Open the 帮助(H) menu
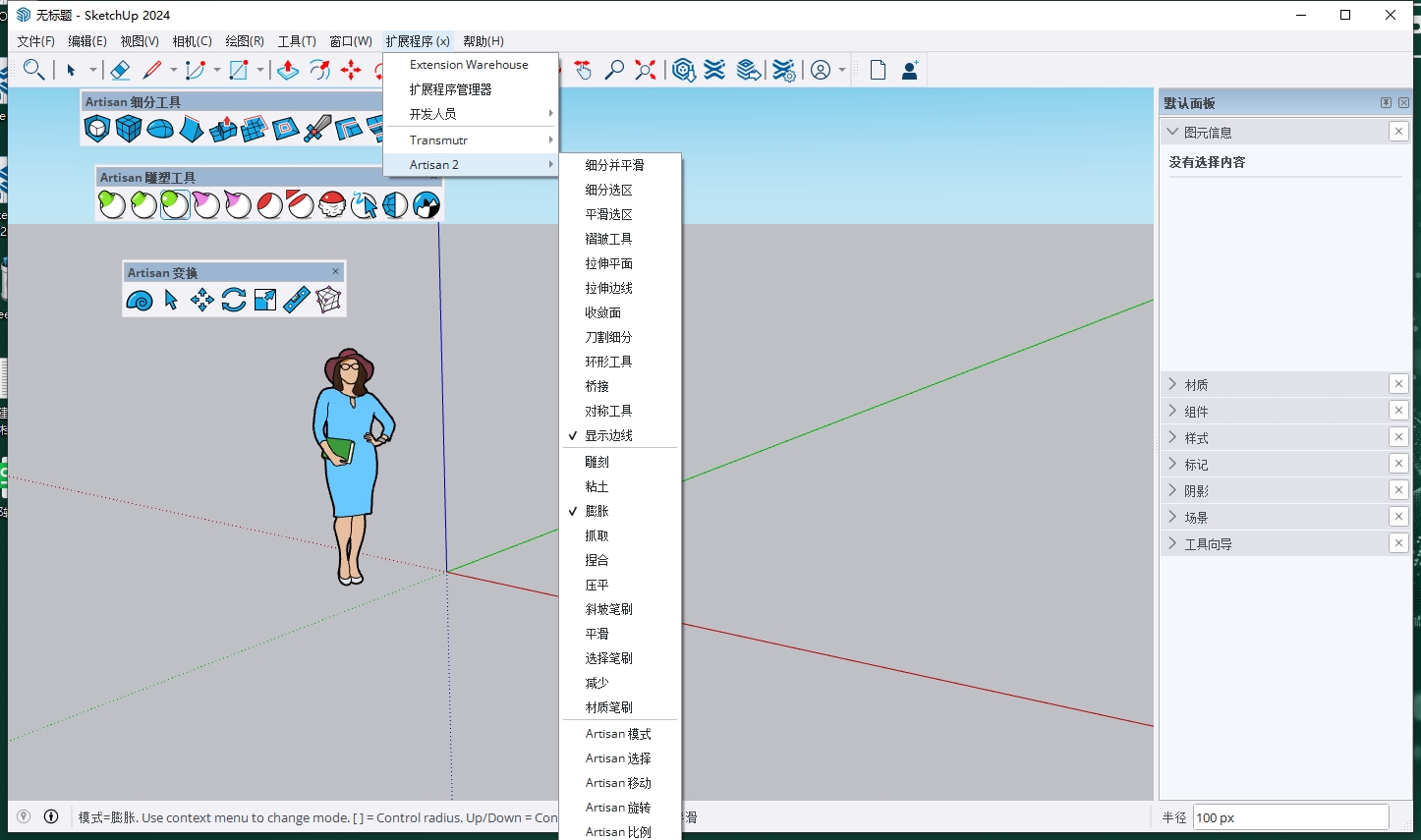This screenshot has width=1421, height=840. click(483, 41)
